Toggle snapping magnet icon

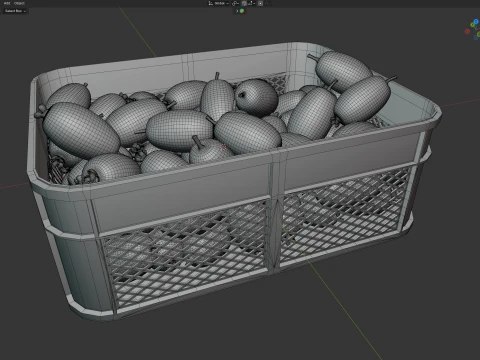244,3
